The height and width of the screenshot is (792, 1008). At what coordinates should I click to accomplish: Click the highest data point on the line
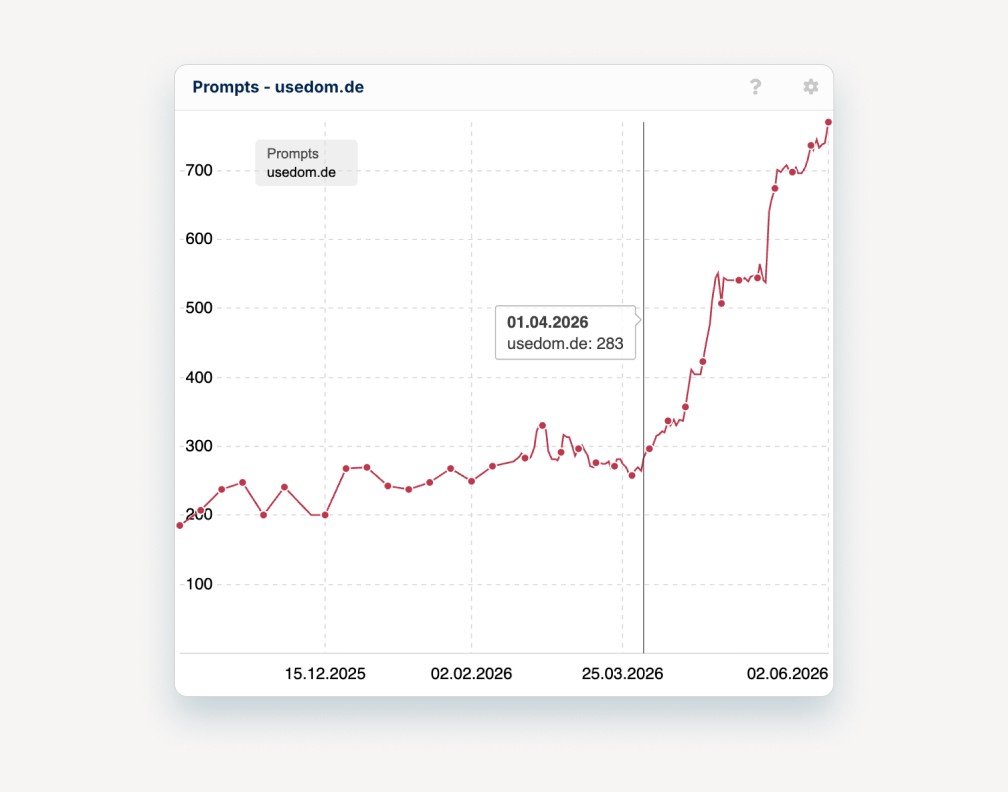[x=829, y=122]
